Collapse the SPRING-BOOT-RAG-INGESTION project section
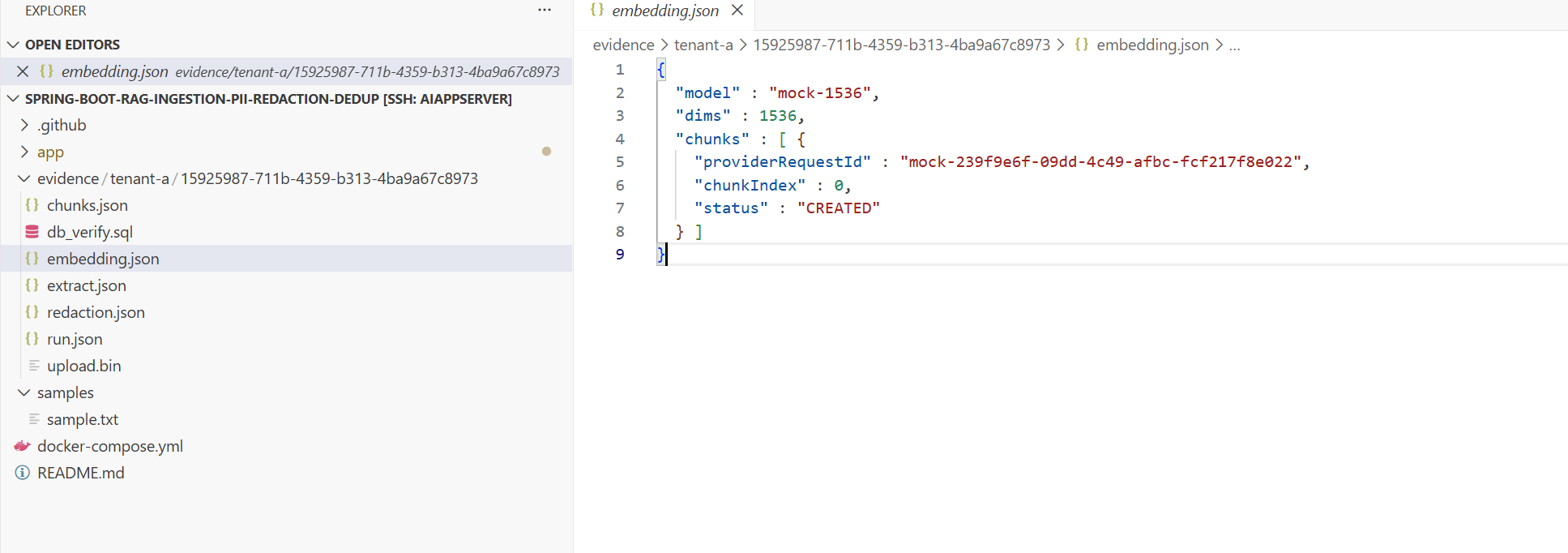Image resolution: width=1568 pixels, height=553 pixels. [x=13, y=99]
